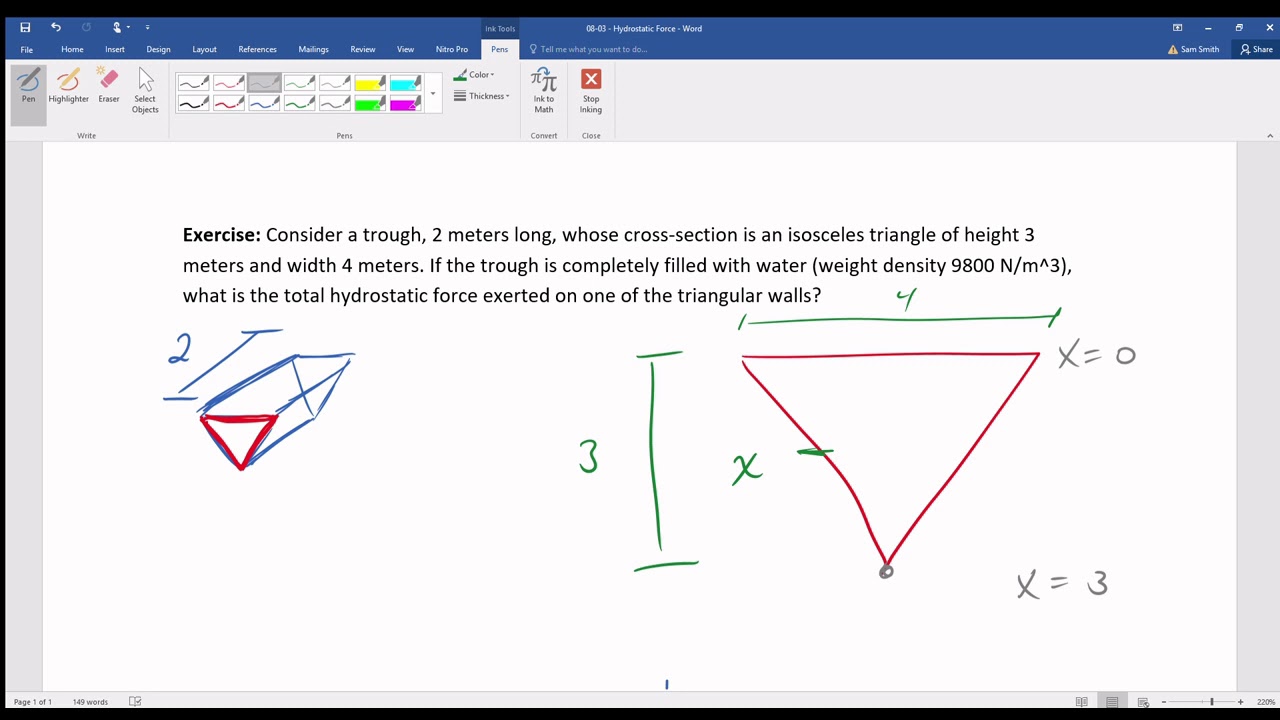Image resolution: width=1280 pixels, height=720 pixels.
Task: Pick the thick black pen in bottom row
Action: (x=193, y=104)
